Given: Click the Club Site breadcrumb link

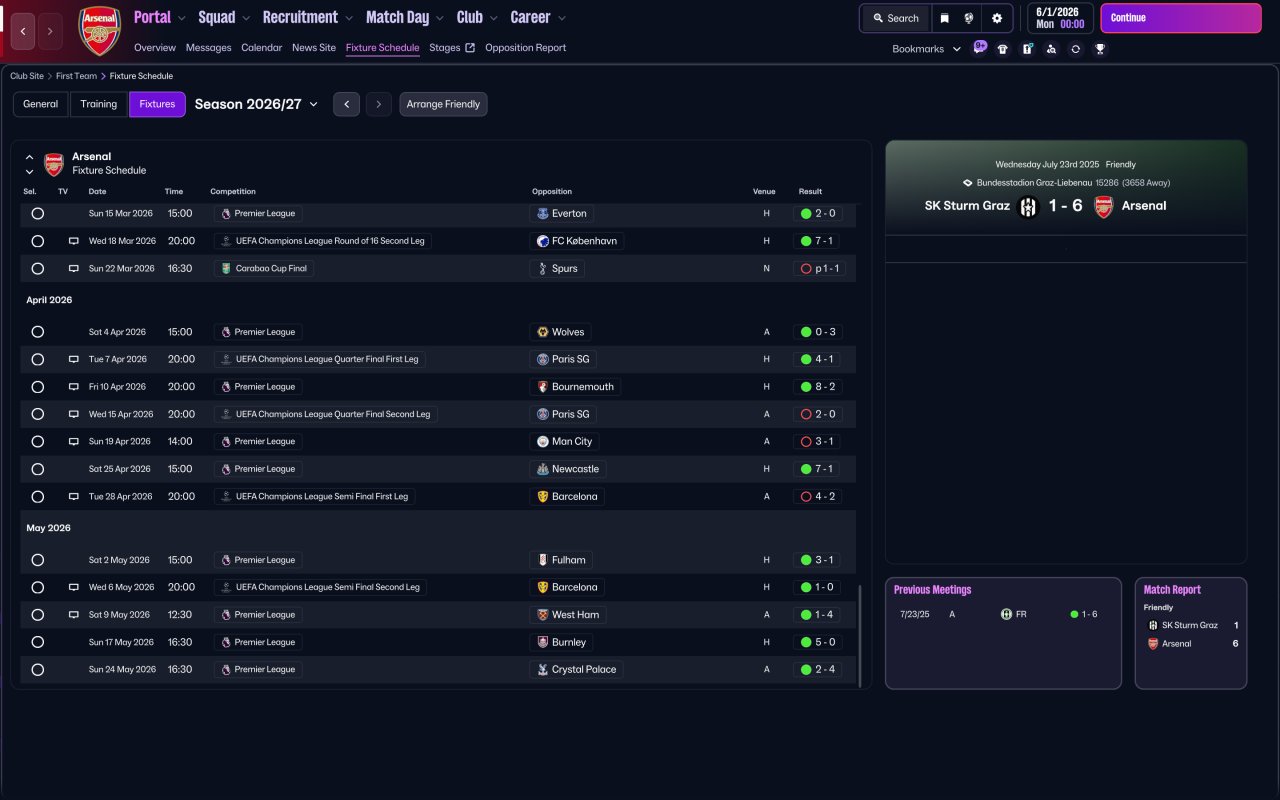Looking at the screenshot, I should pos(28,76).
